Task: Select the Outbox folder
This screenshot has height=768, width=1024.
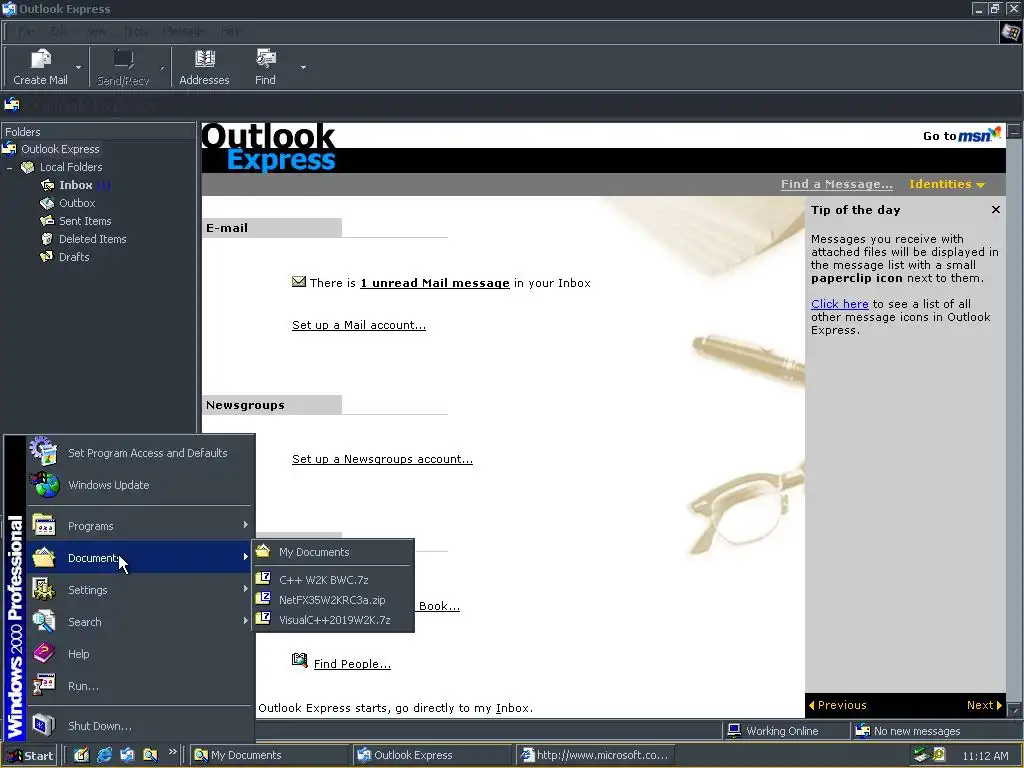Action: [x=77, y=203]
